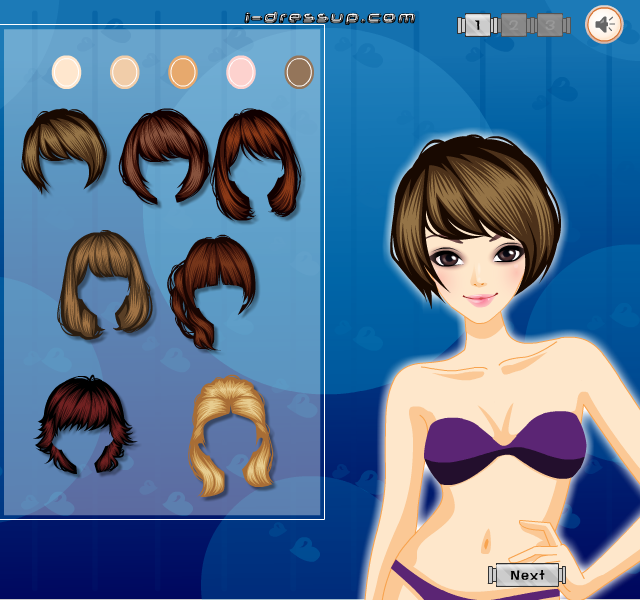Apply the dark red shaggy short hairstyle
640x600 pixels.
(x=85, y=424)
